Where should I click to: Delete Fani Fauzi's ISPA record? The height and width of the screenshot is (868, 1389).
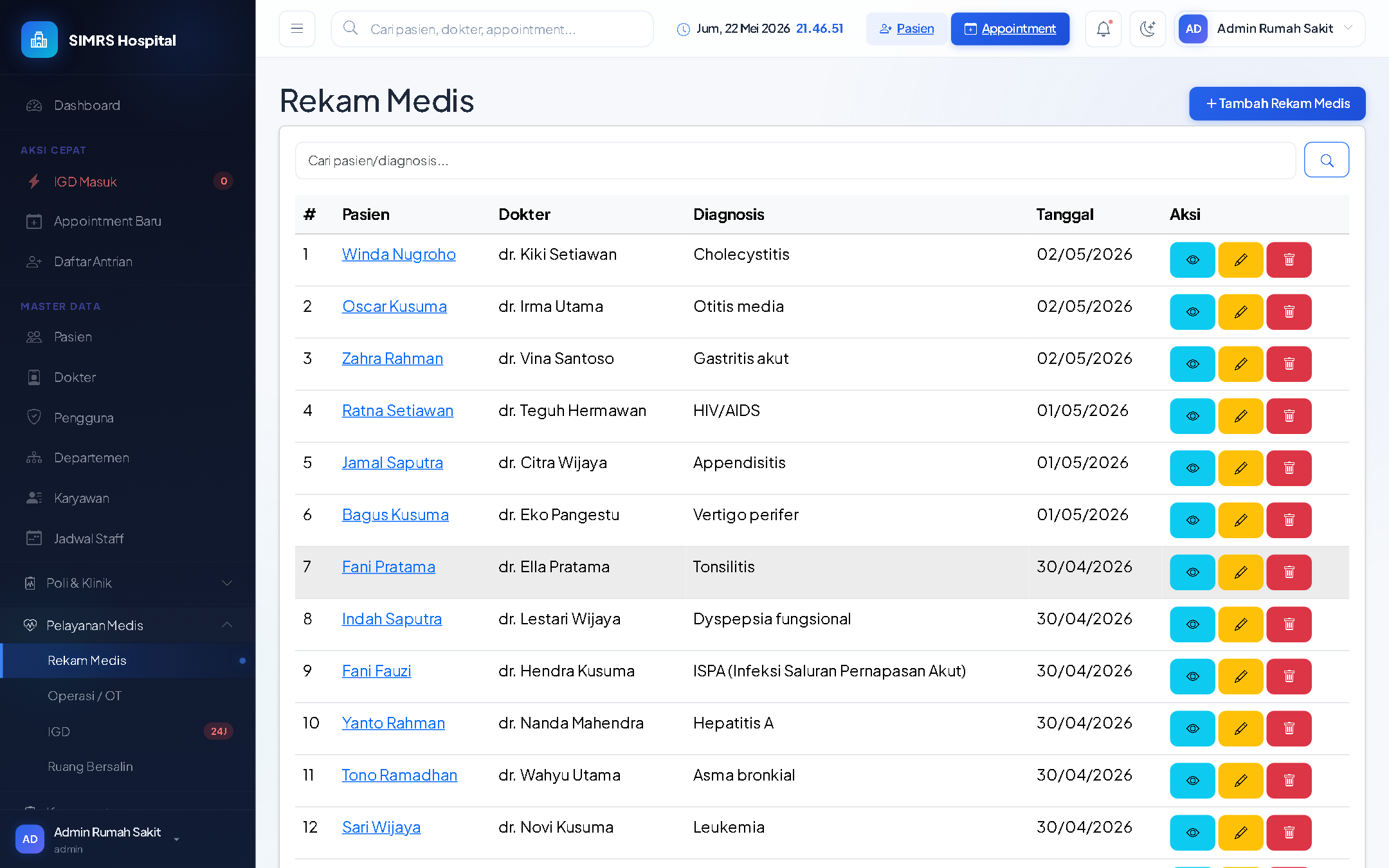pyautogui.click(x=1289, y=676)
